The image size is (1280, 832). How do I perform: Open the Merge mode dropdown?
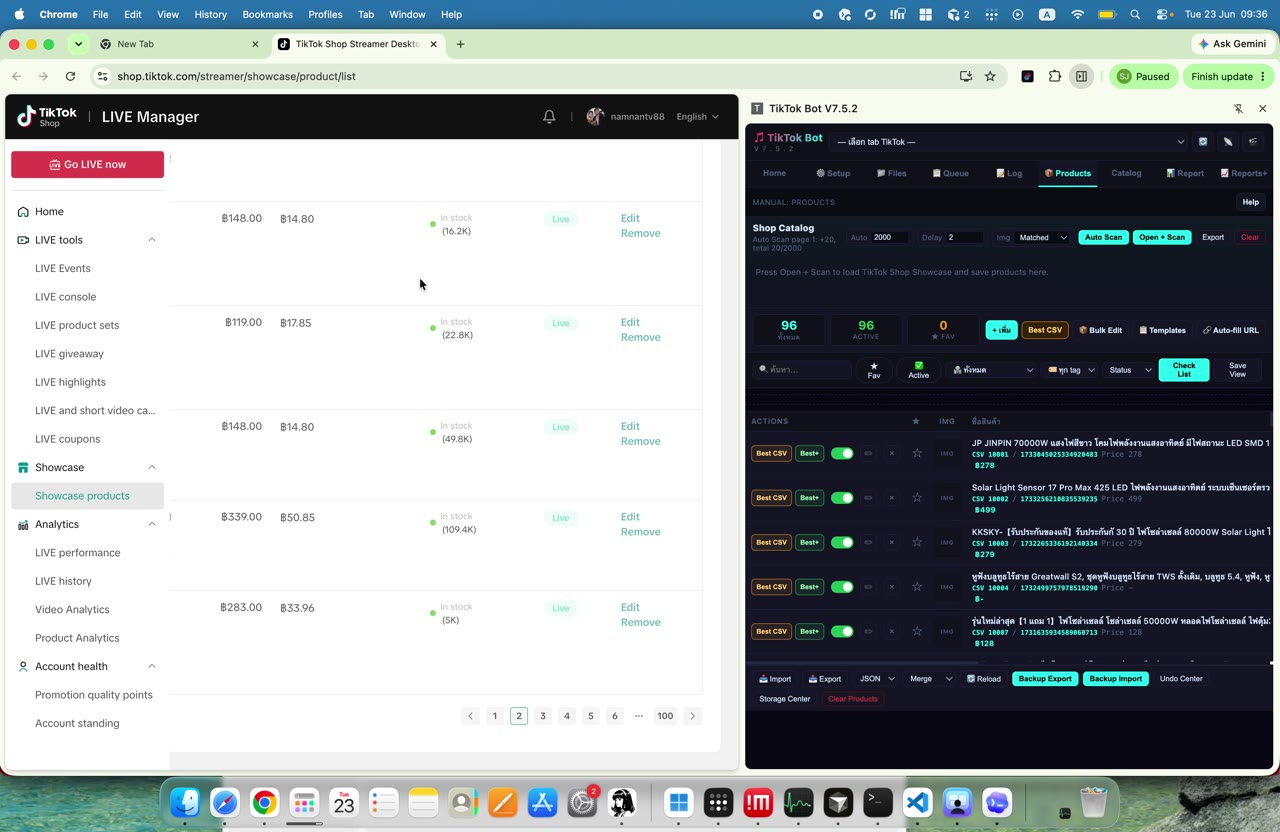click(x=930, y=679)
